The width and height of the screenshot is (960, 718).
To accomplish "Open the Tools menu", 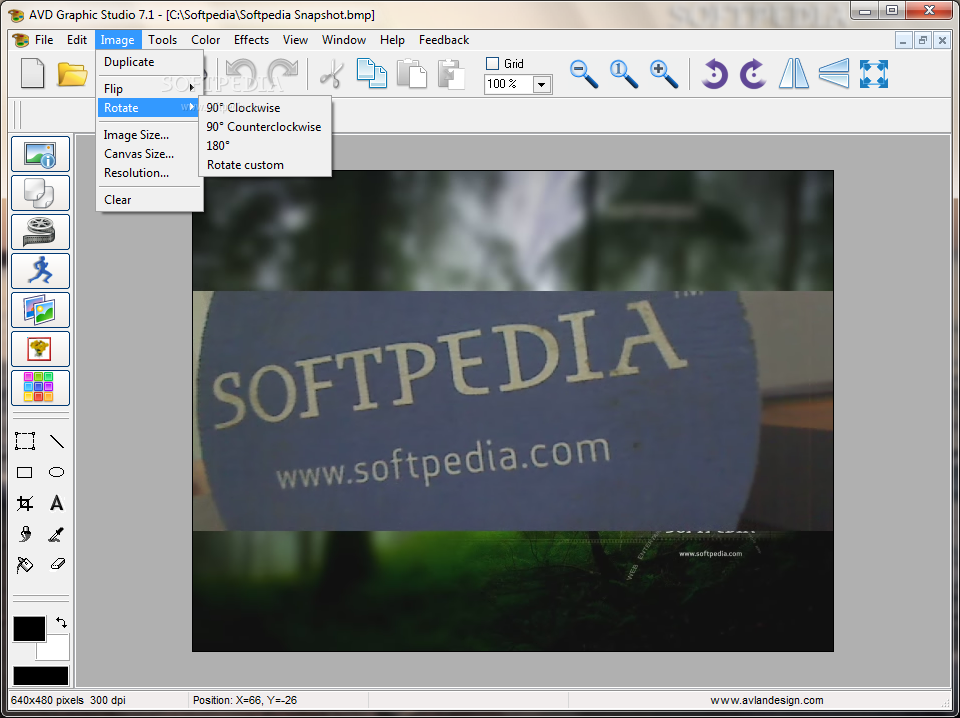I will click(163, 40).
